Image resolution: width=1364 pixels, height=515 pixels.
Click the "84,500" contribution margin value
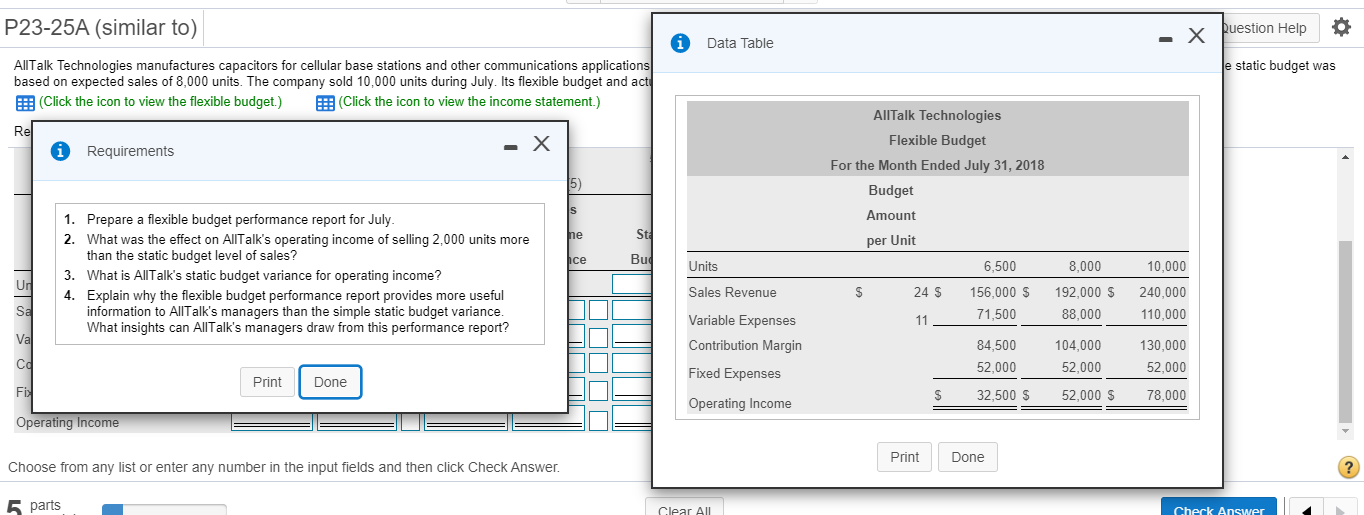click(x=996, y=346)
